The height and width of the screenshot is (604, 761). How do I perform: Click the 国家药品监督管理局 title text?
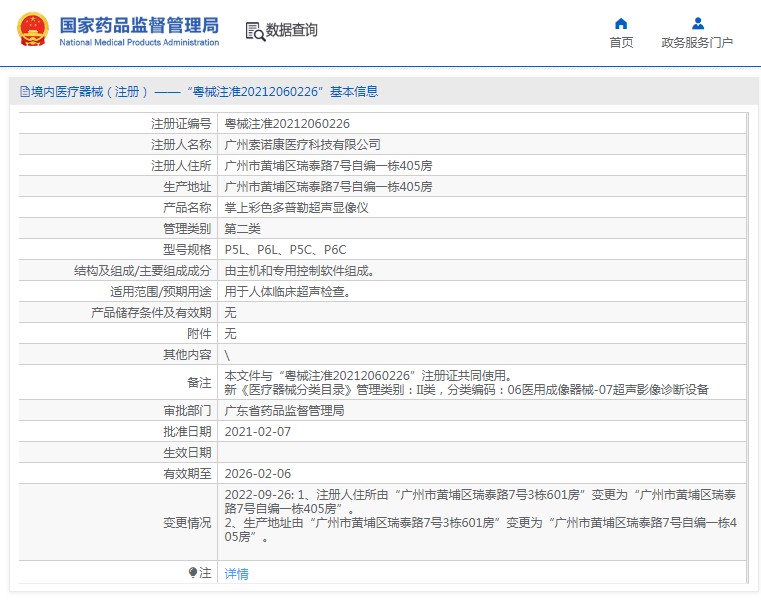(x=139, y=24)
